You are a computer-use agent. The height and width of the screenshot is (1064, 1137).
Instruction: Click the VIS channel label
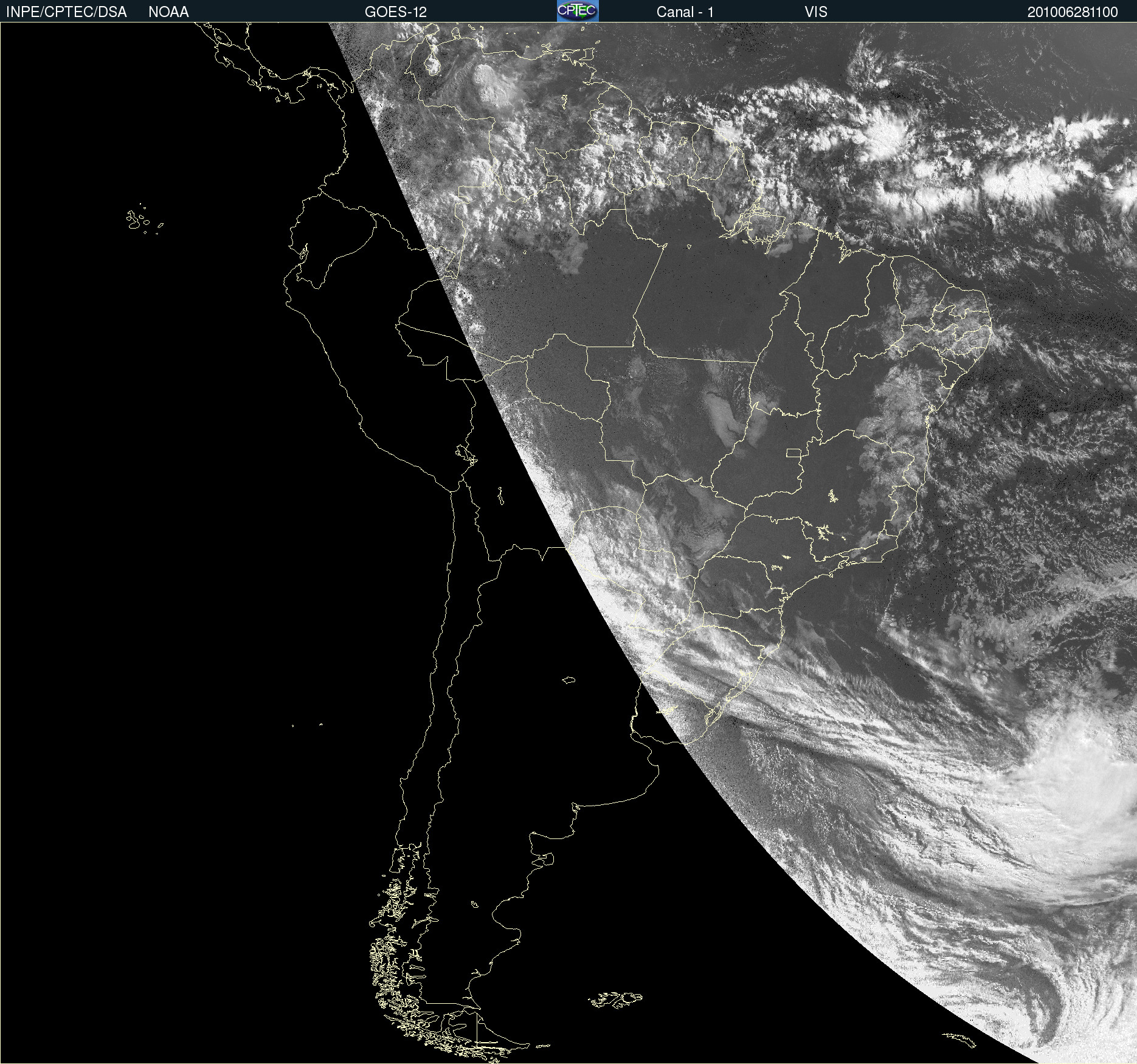(x=816, y=12)
